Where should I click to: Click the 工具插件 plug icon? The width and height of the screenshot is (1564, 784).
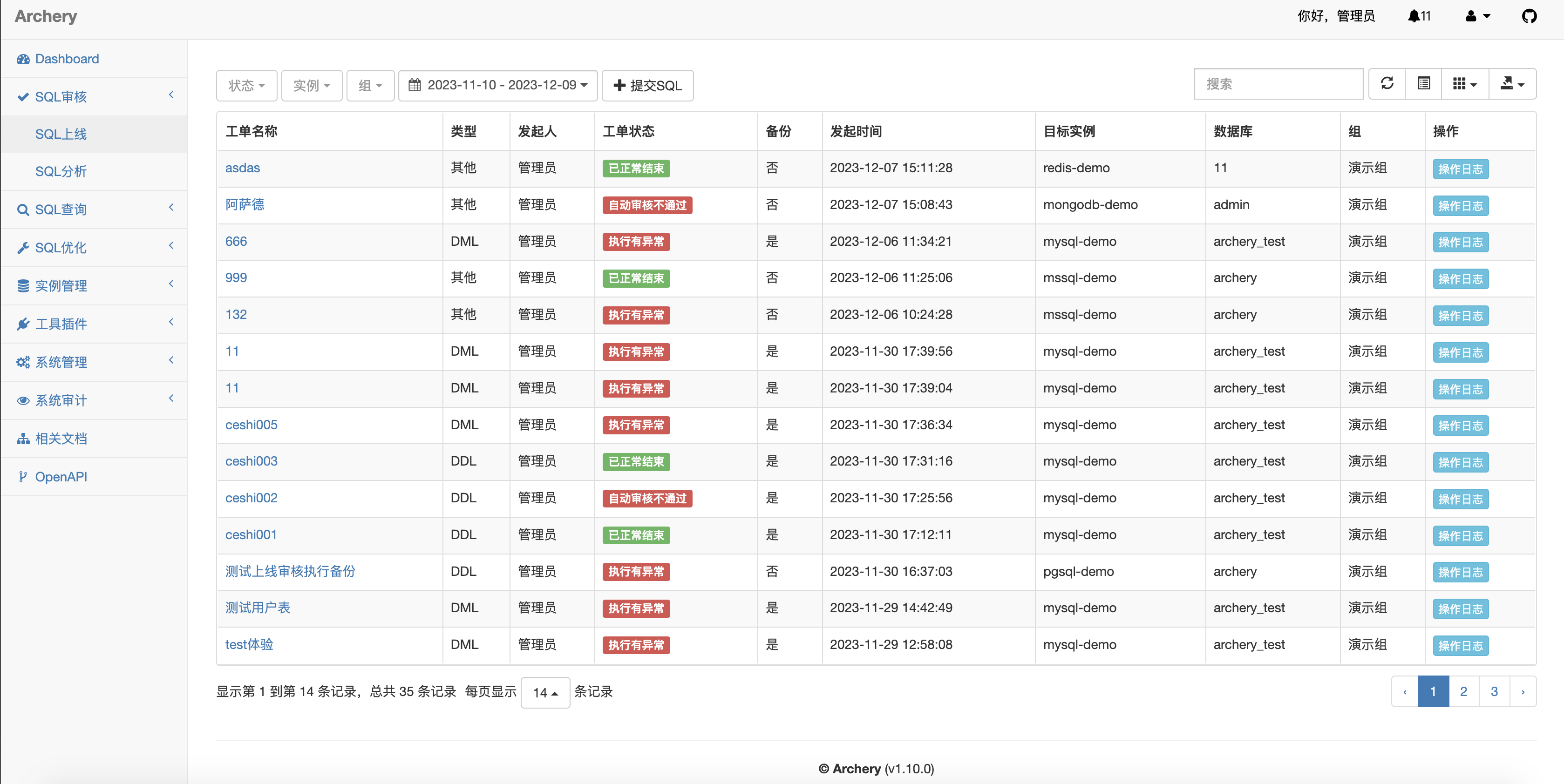pyautogui.click(x=23, y=324)
